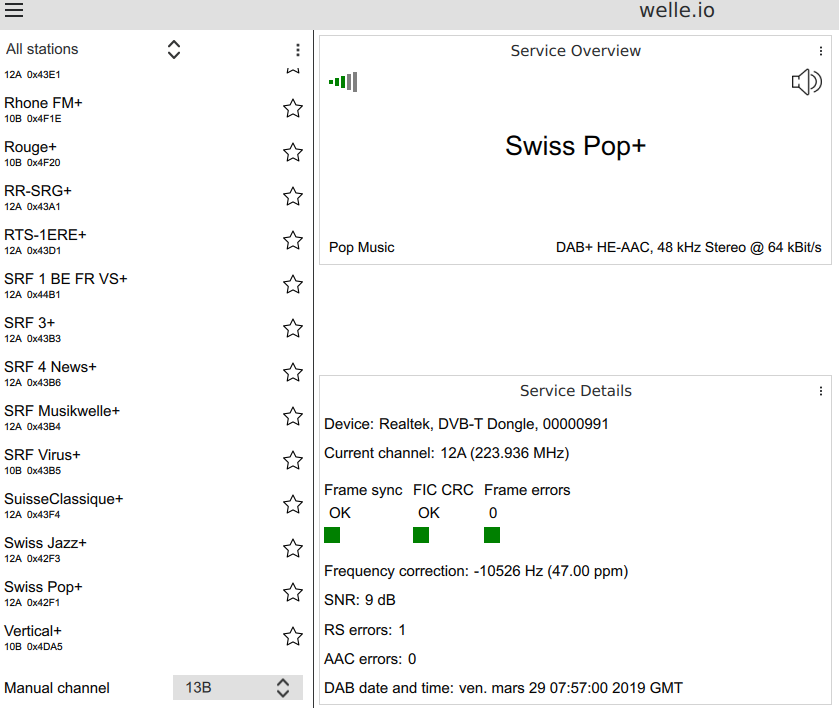
Task: Select RR-SRG+ station
Action: (38, 197)
